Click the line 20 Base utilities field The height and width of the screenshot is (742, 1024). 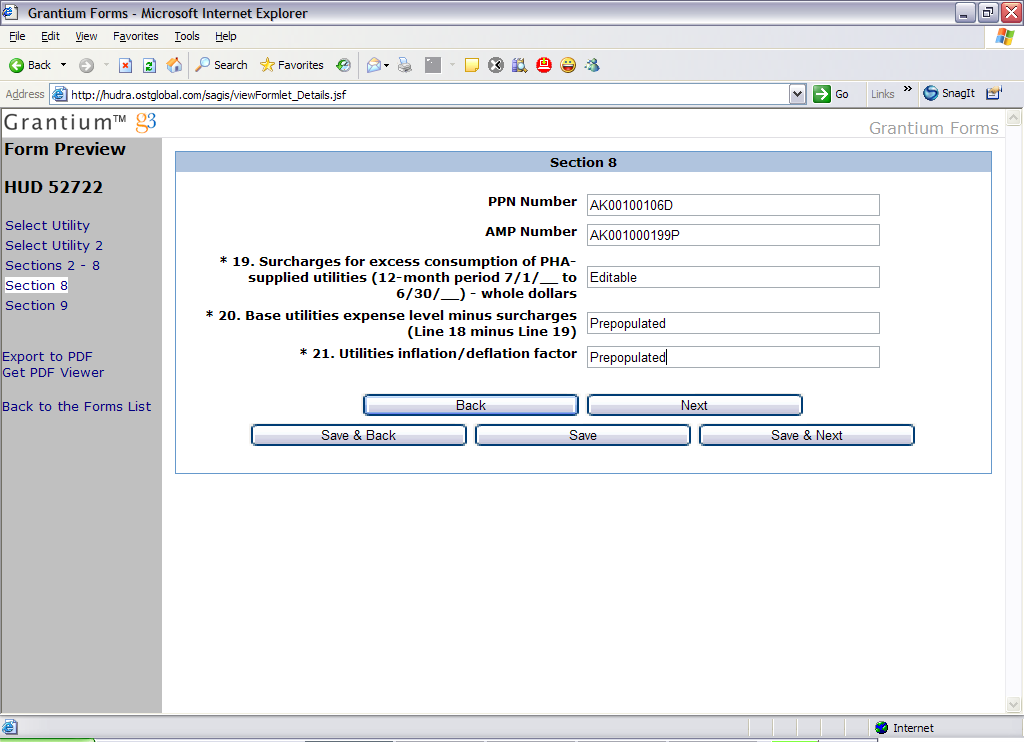[733, 323]
